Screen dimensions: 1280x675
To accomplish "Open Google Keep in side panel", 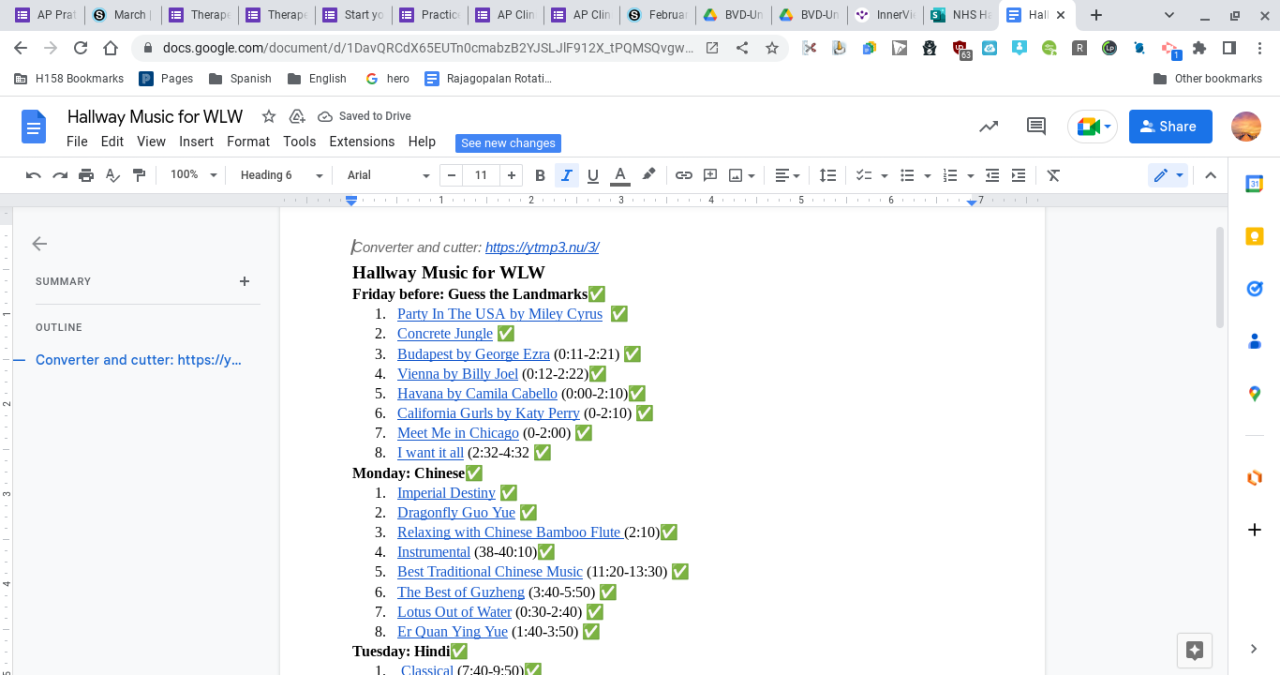I will (x=1254, y=237).
